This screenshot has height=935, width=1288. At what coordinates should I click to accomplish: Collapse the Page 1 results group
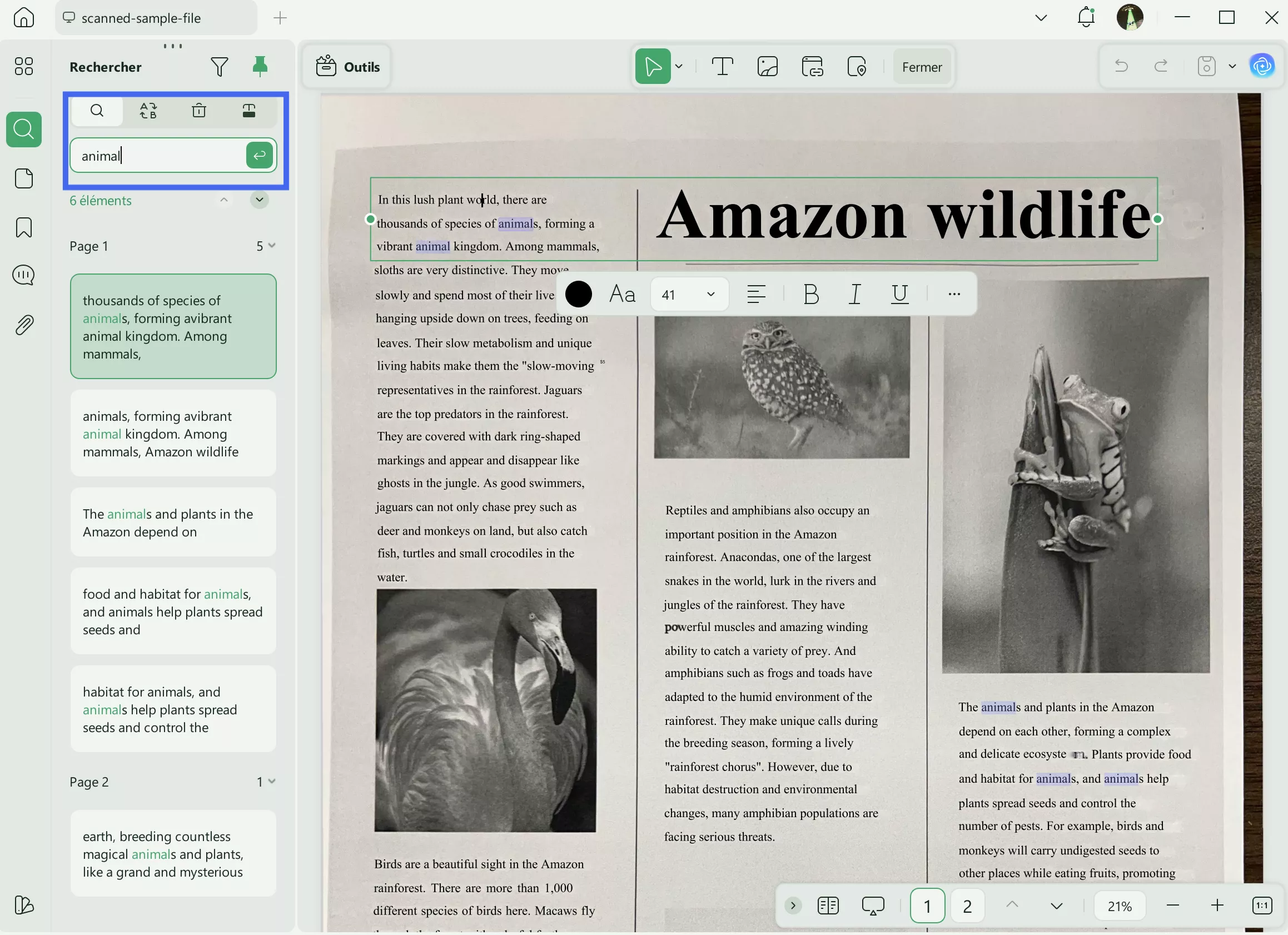pyautogui.click(x=271, y=246)
